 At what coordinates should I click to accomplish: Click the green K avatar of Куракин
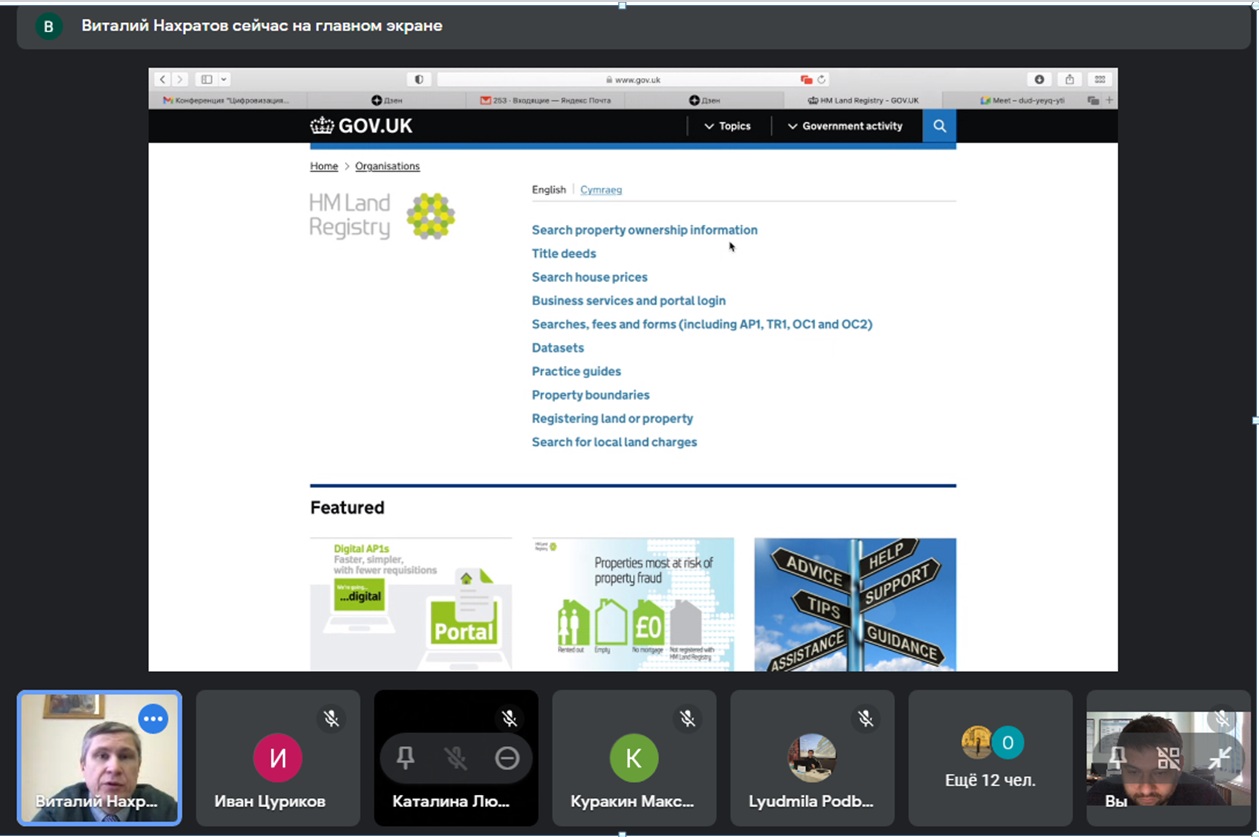(634, 758)
